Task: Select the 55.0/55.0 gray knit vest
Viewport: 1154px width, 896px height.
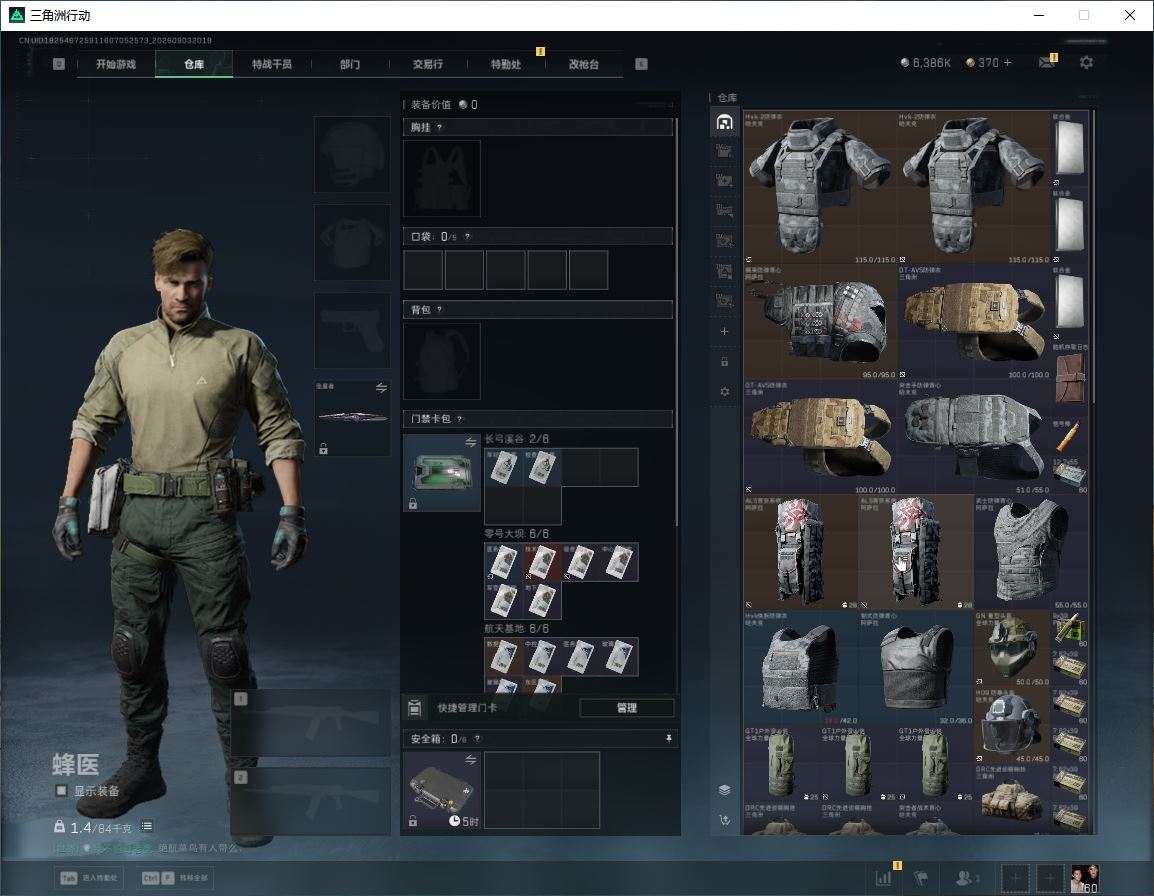Action: click(x=1031, y=552)
